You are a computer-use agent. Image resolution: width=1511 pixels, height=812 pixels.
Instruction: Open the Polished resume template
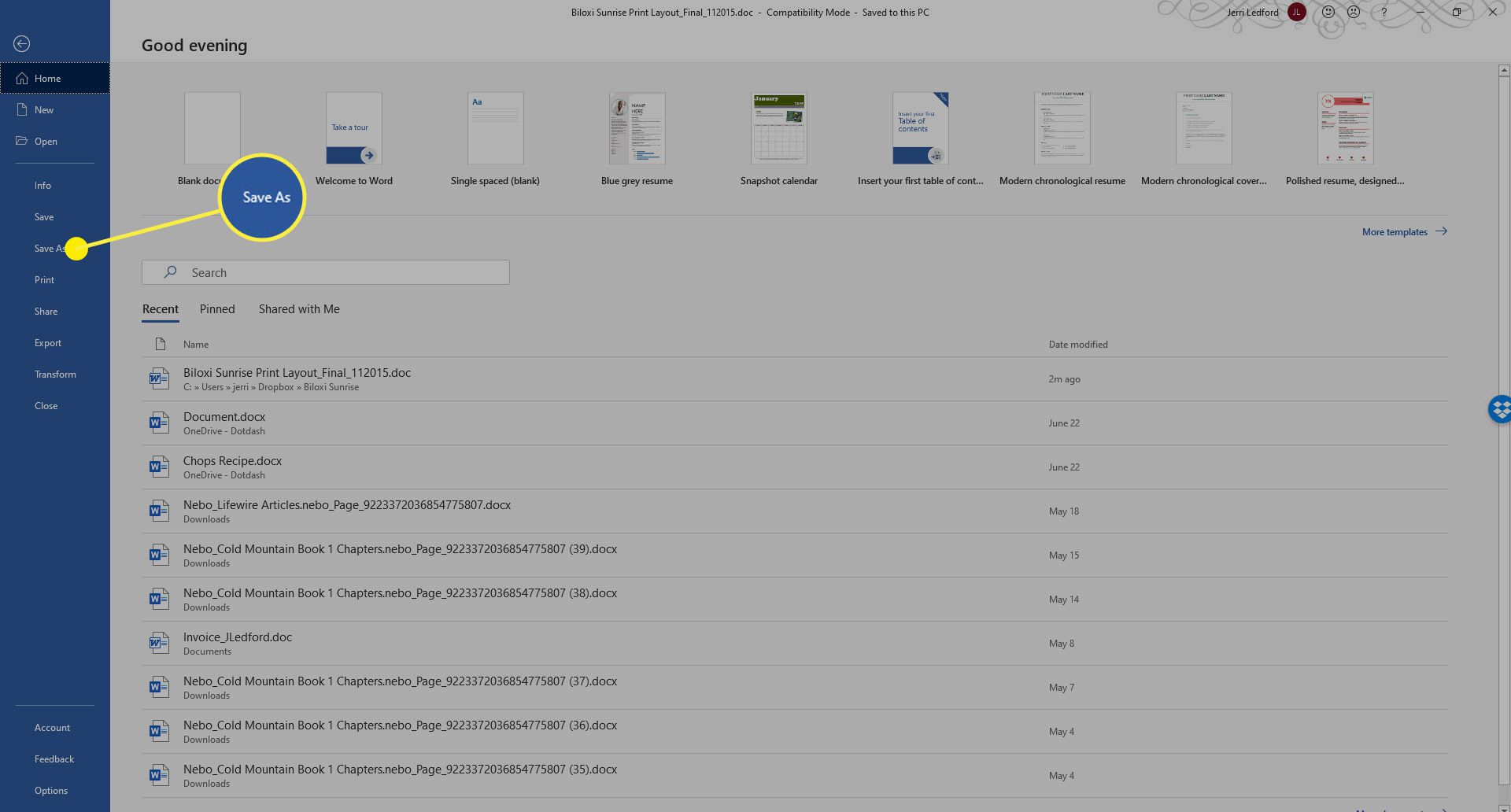1345,138
